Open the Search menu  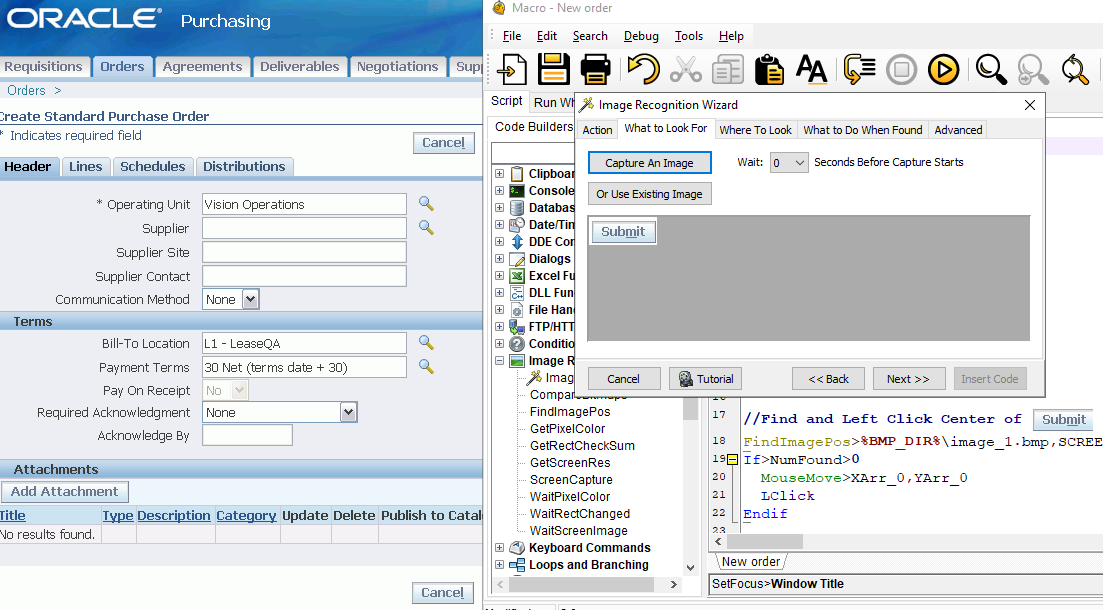click(590, 36)
